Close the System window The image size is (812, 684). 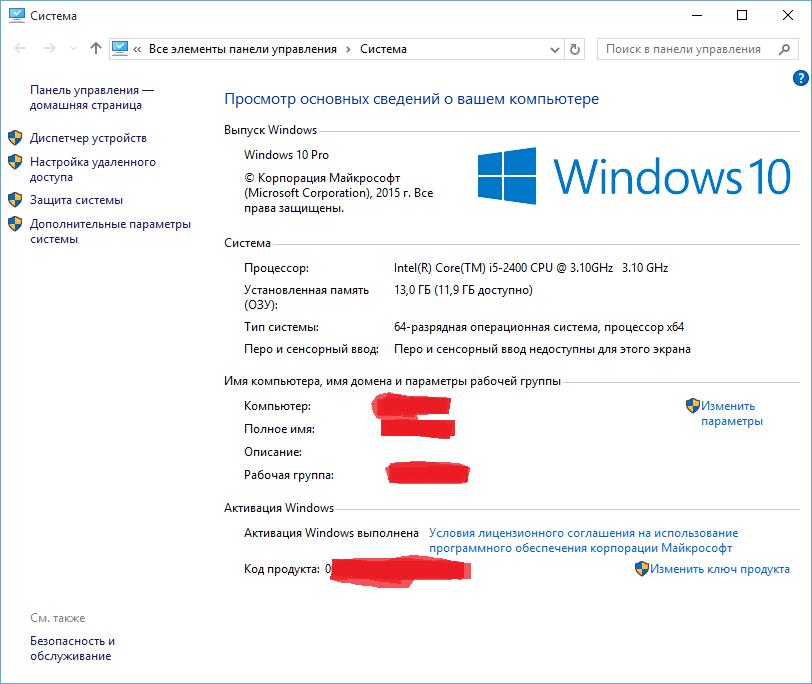pyautogui.click(x=788, y=16)
